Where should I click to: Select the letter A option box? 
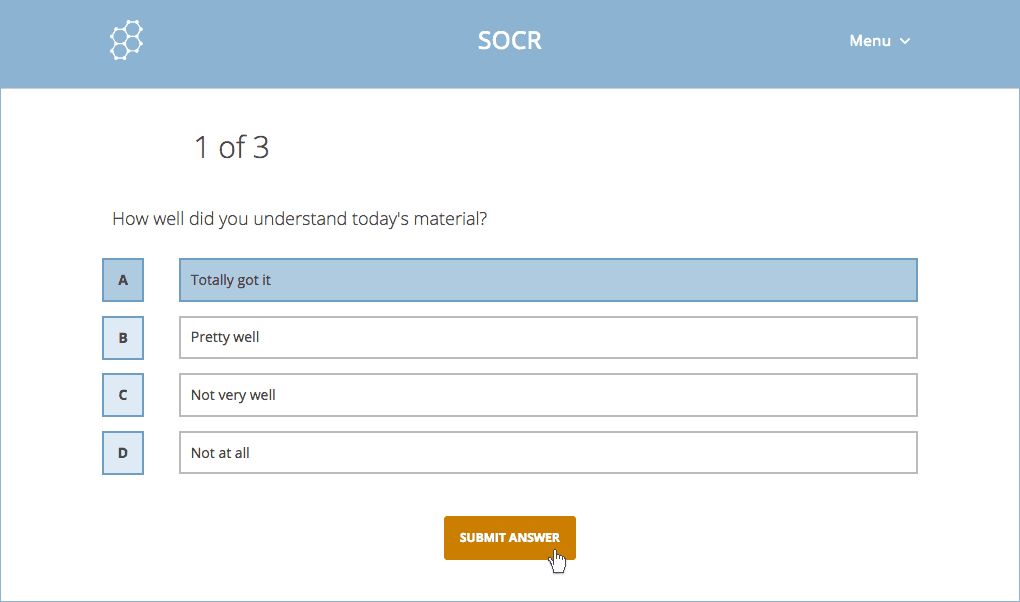tap(123, 280)
